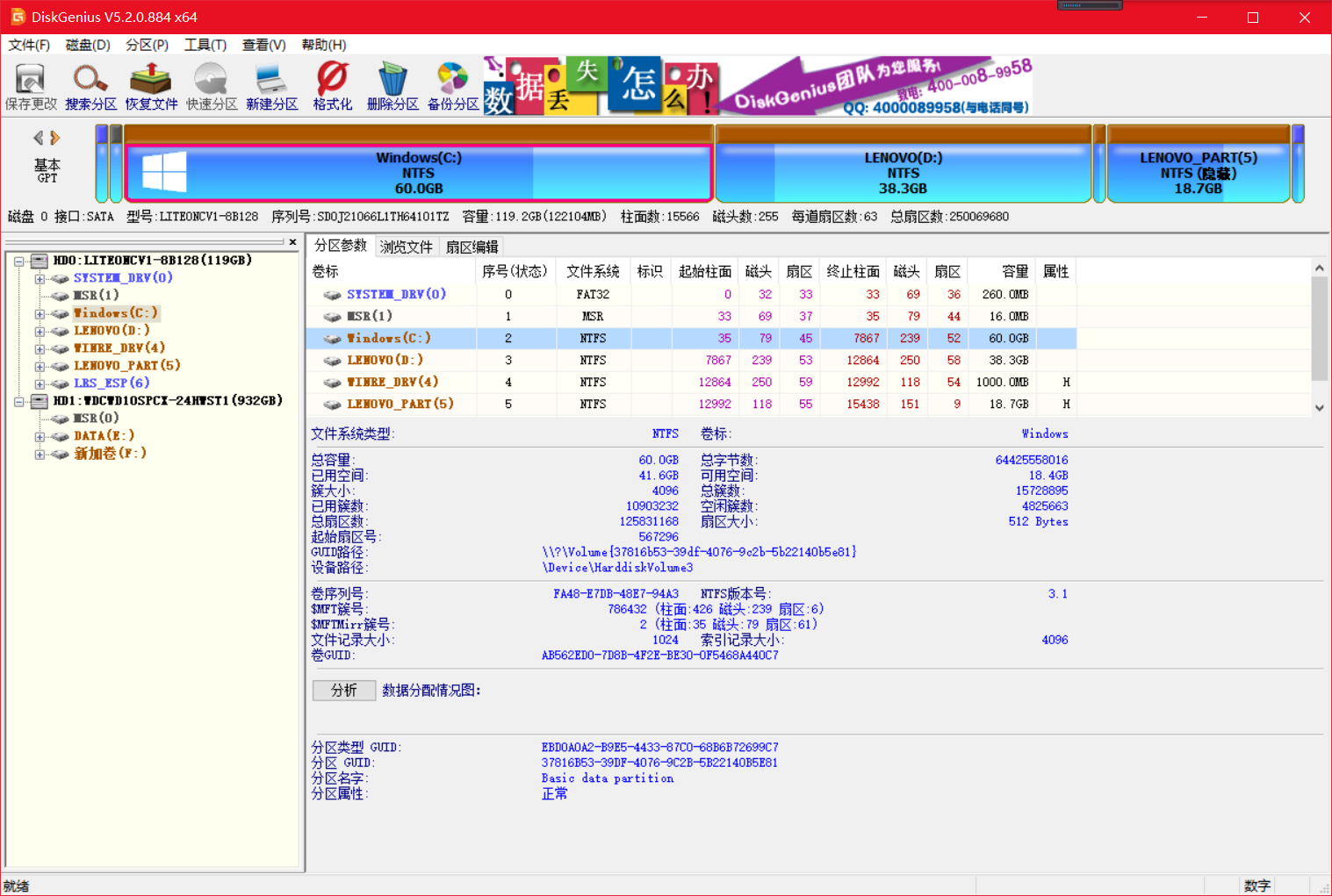Select HD1:WDCWD10SPCX disk in tree
This screenshot has height=896, width=1332.
(x=168, y=401)
